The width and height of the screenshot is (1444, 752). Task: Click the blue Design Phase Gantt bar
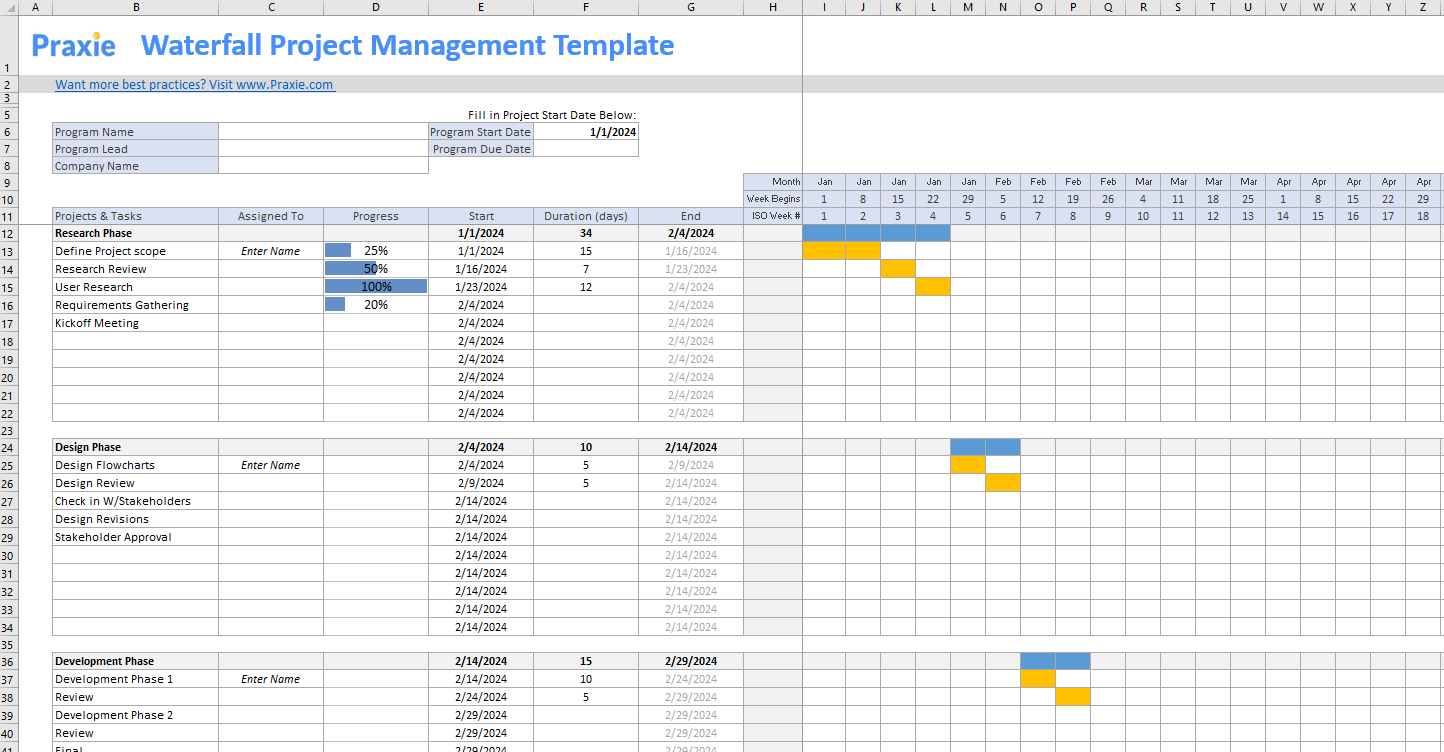click(985, 447)
